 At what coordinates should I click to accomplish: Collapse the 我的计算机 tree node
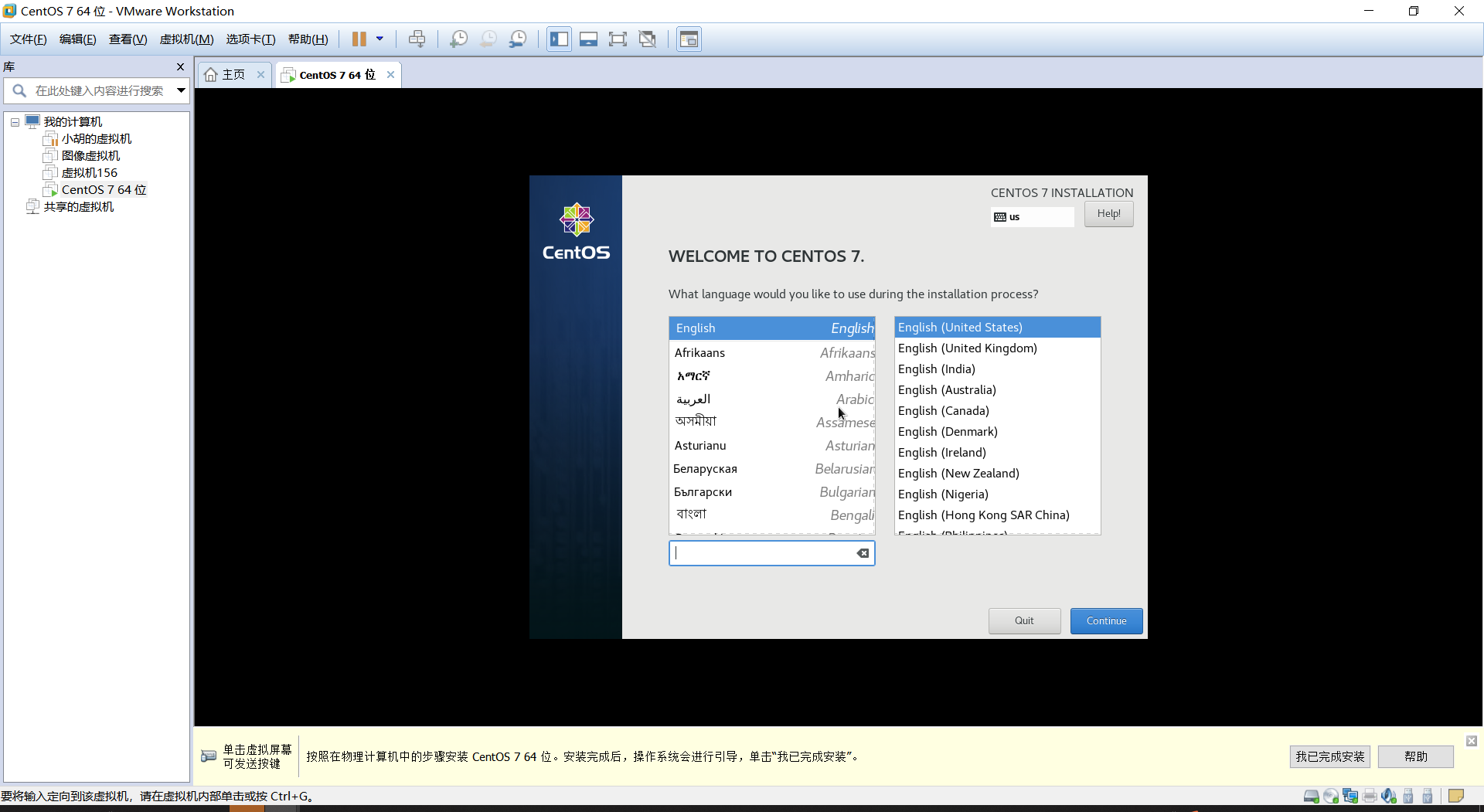(x=15, y=122)
